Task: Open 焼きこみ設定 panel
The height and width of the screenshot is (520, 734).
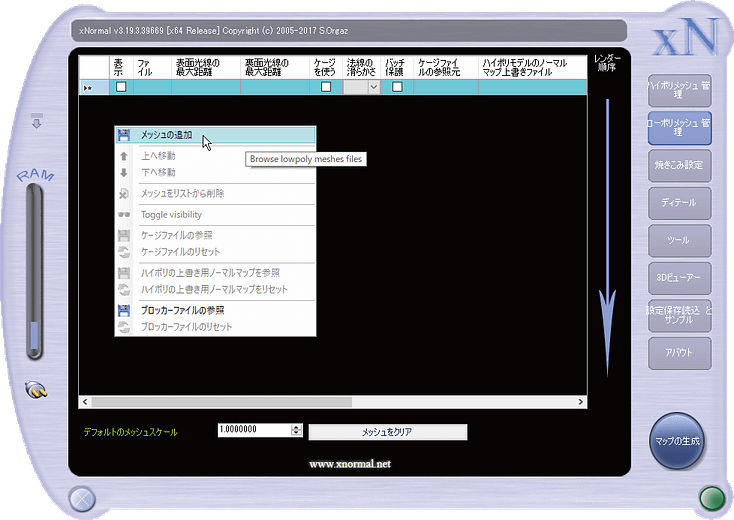Action: [x=679, y=165]
